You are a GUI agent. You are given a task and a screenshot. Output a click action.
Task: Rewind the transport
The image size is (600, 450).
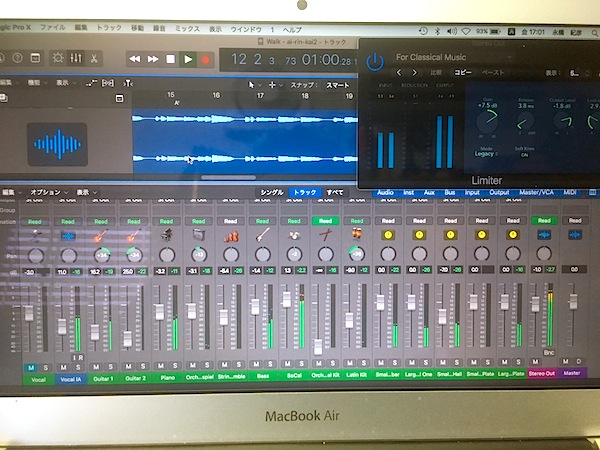[135, 59]
